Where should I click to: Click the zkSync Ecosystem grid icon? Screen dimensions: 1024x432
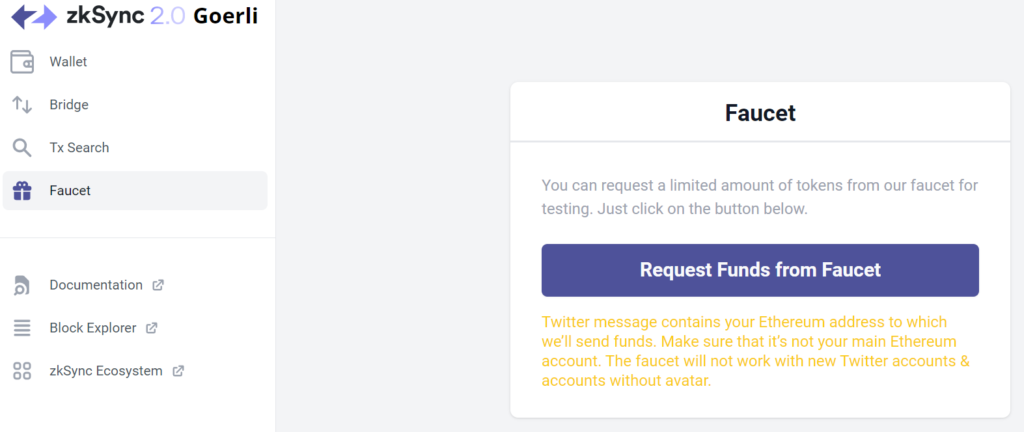[22, 371]
